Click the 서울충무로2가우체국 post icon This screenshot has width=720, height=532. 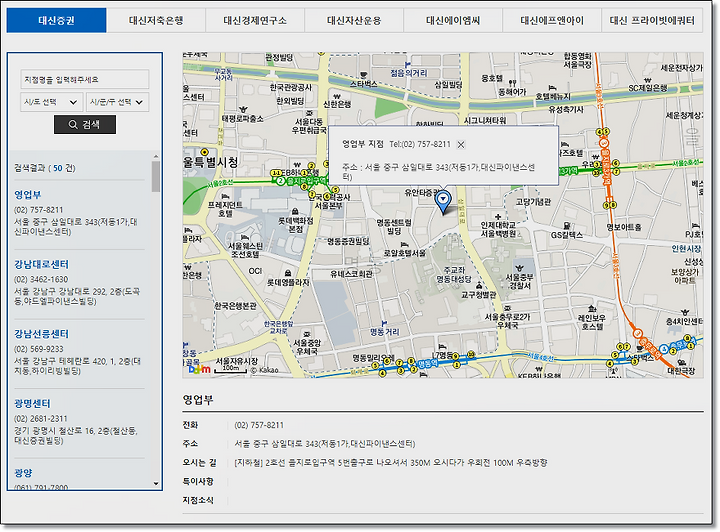point(507,308)
